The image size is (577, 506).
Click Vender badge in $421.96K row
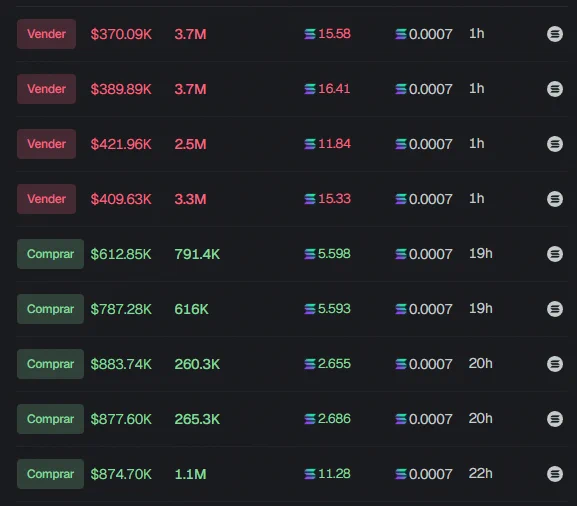point(46,144)
